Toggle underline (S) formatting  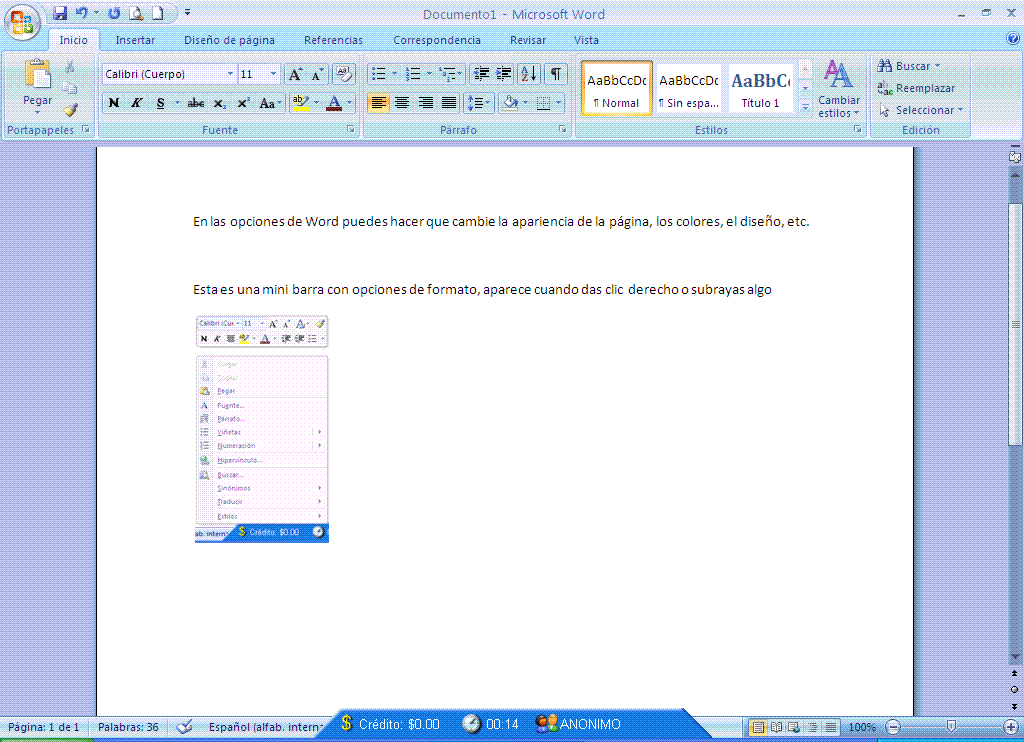160,103
